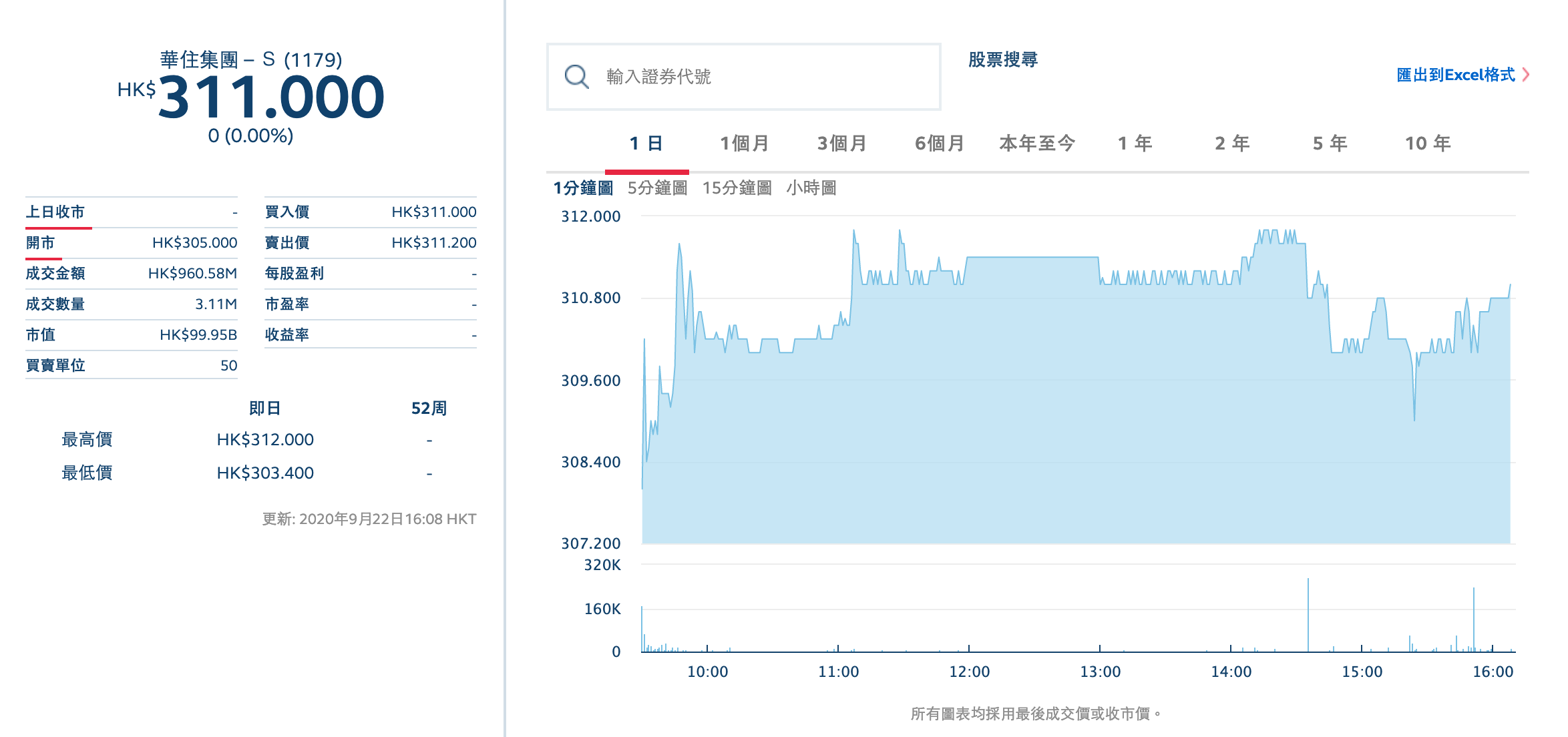
Task: Switch to the 5分鐘圖 interval
Action: click(x=657, y=188)
